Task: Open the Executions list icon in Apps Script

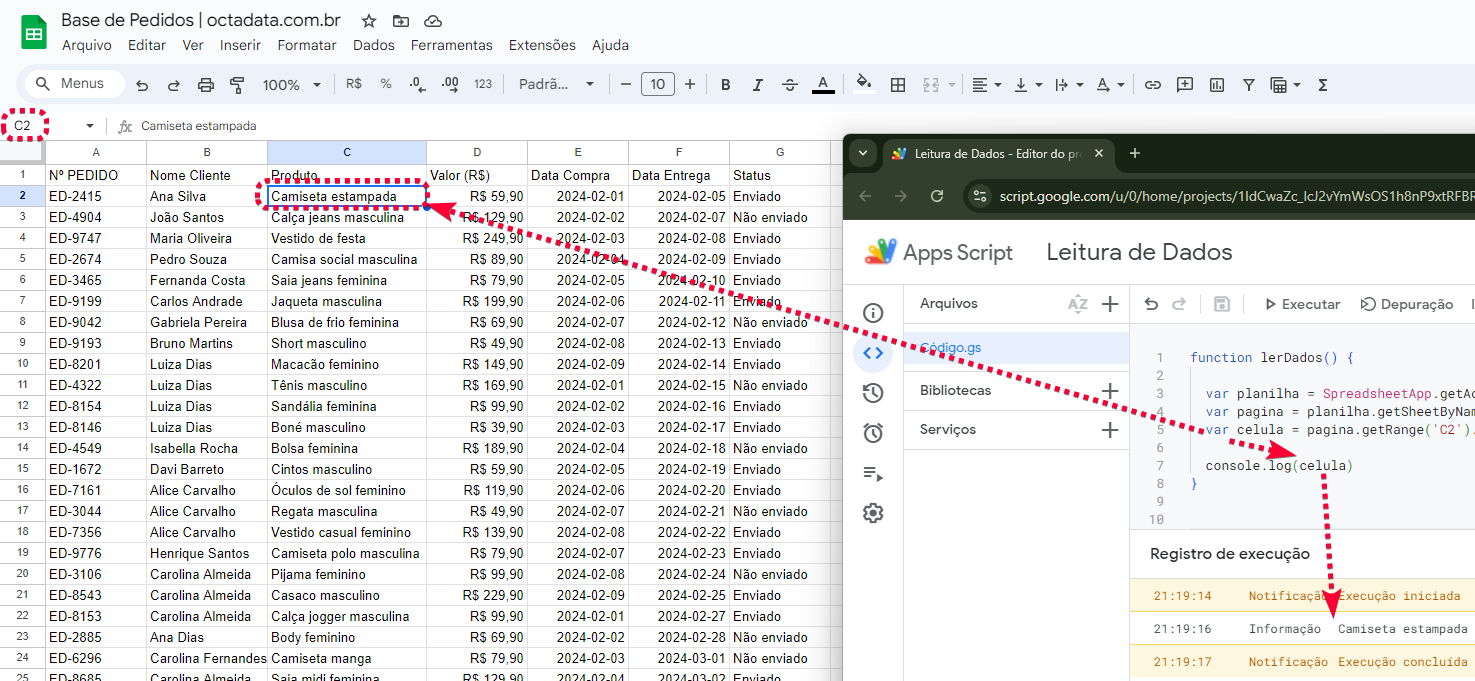Action: tap(873, 474)
